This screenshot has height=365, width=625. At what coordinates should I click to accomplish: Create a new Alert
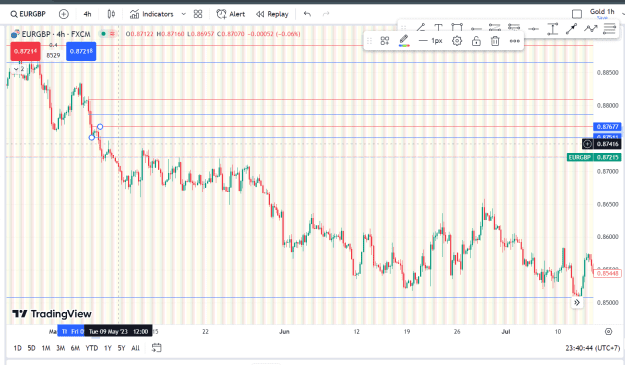coord(231,14)
